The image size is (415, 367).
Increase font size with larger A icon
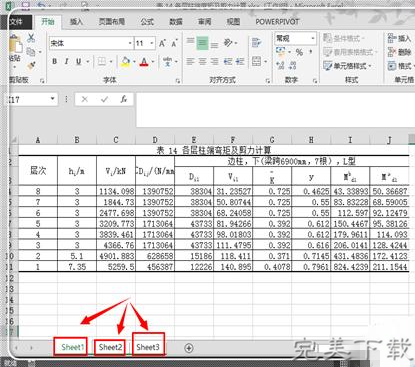[162, 43]
